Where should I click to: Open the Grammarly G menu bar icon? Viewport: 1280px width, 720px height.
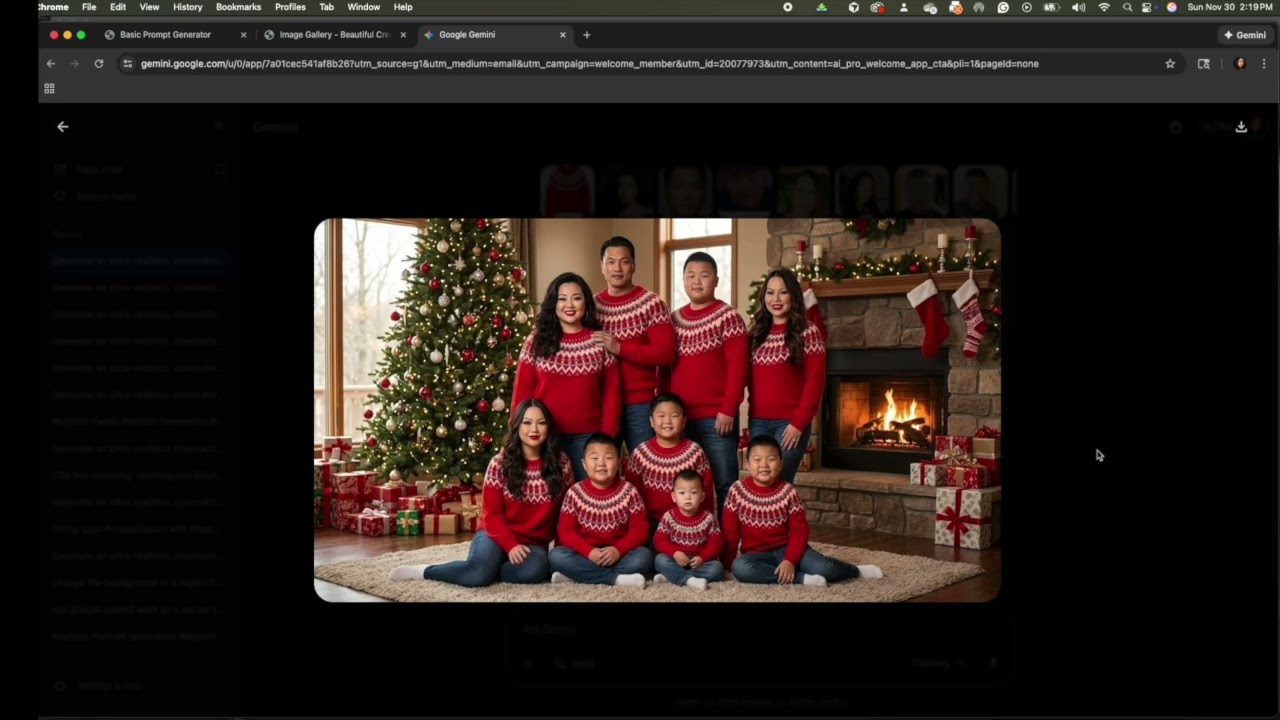click(1003, 7)
